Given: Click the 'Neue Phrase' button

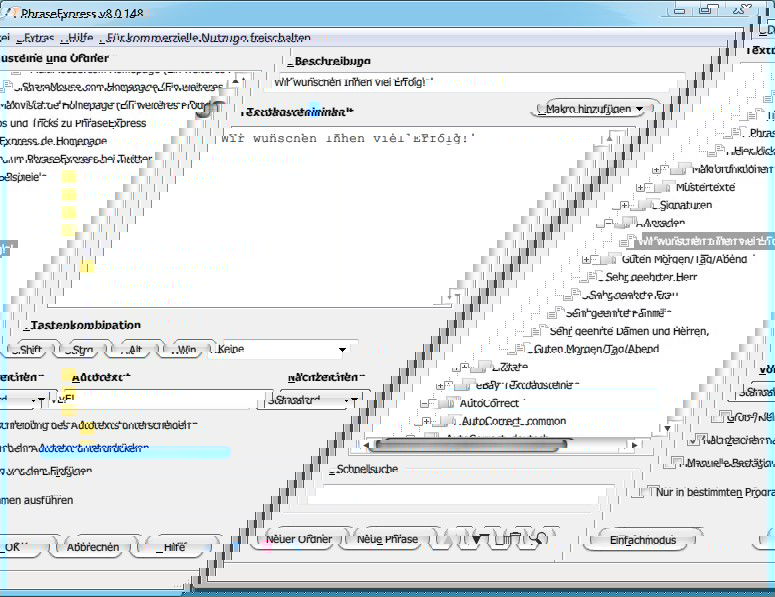Looking at the screenshot, I should tap(388, 539).
